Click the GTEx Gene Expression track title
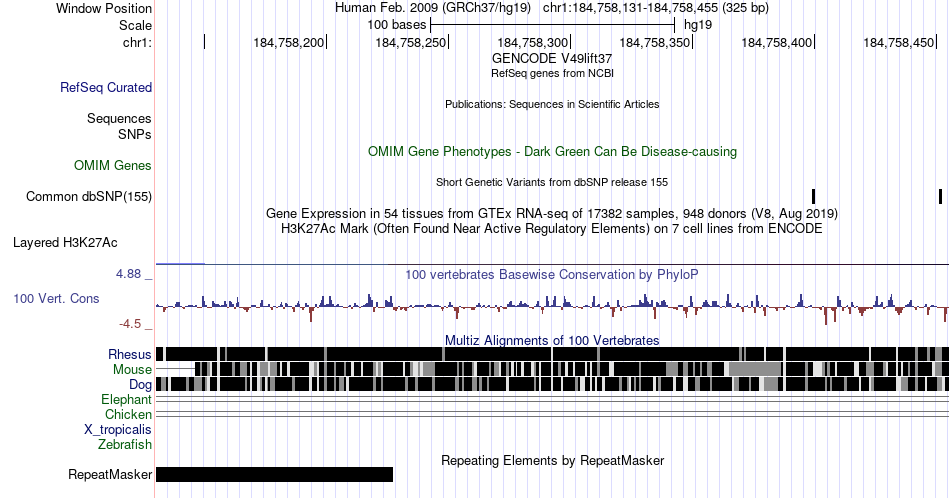 point(552,213)
